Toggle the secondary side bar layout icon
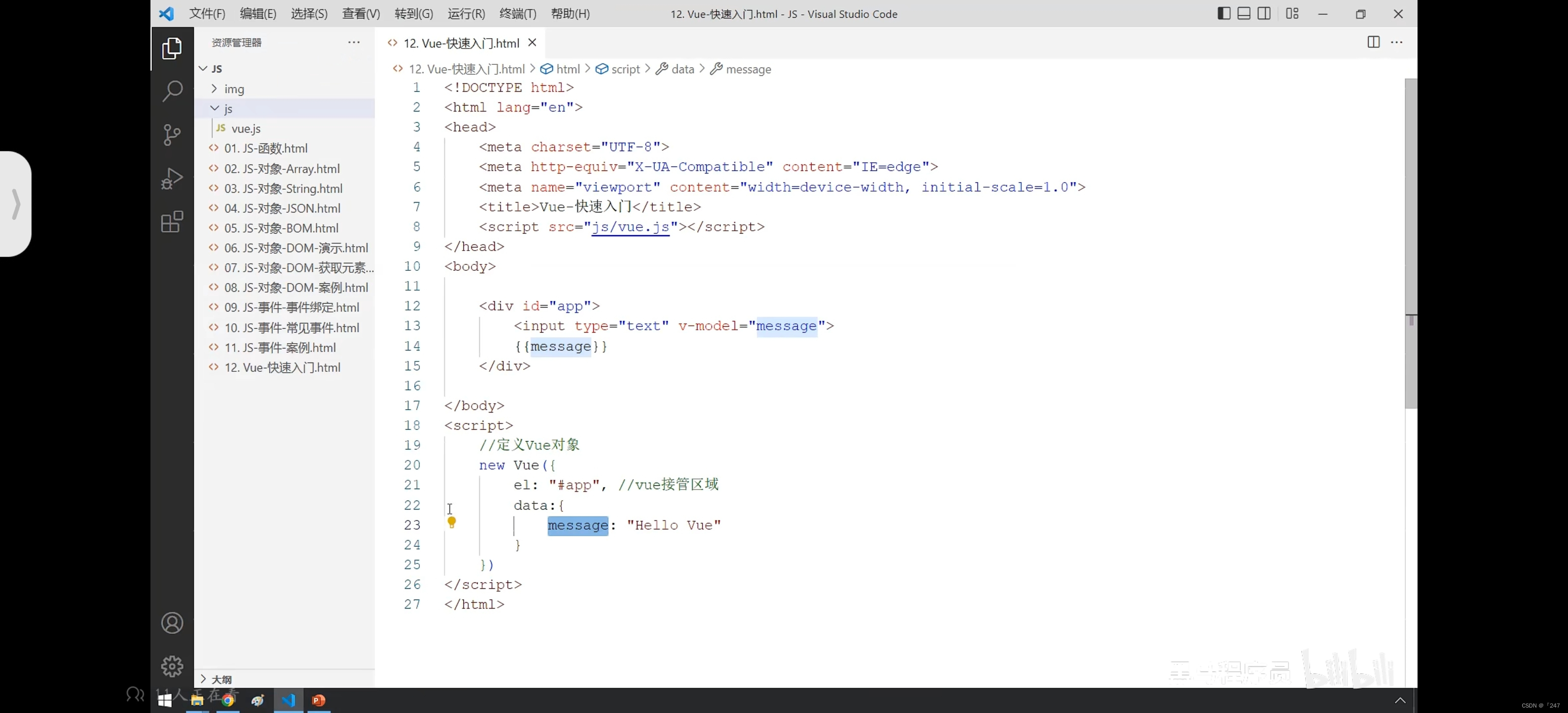1568x713 pixels. coord(1264,13)
